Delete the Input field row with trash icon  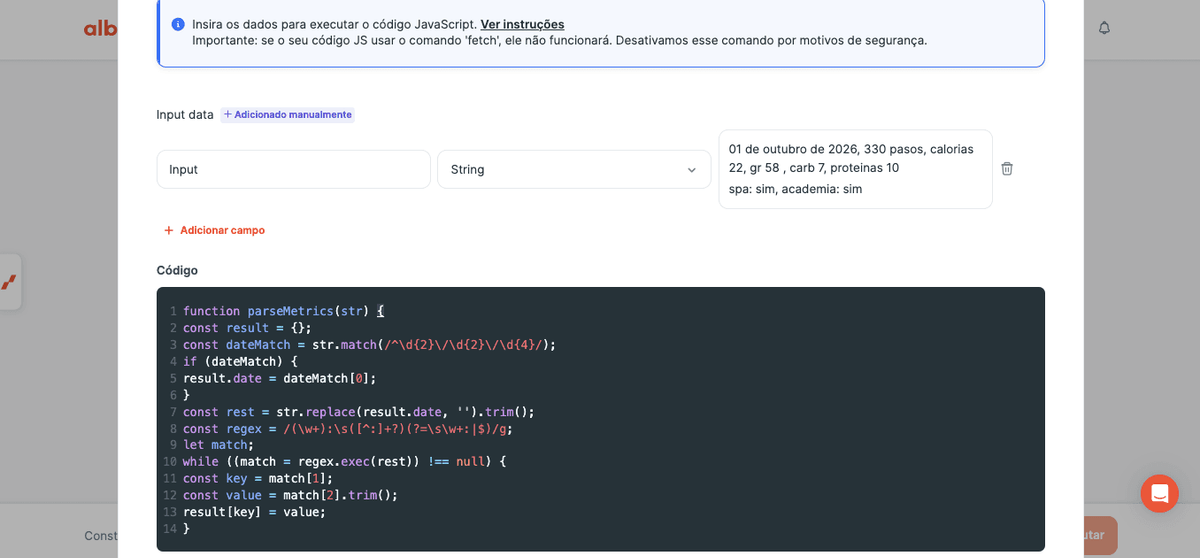click(x=1007, y=169)
